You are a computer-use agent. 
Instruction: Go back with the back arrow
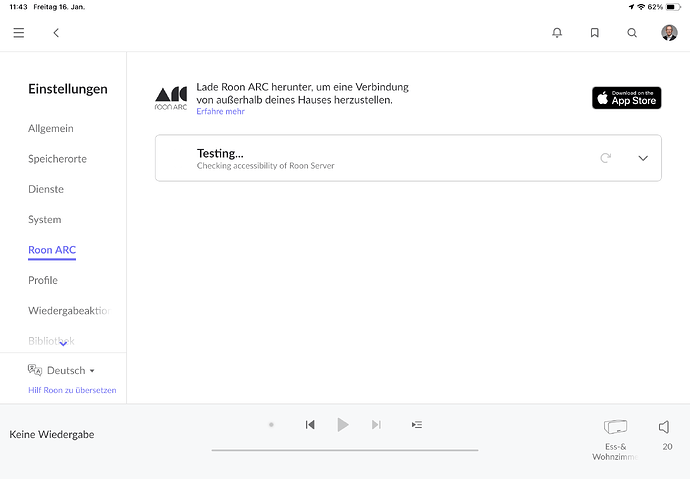56,33
